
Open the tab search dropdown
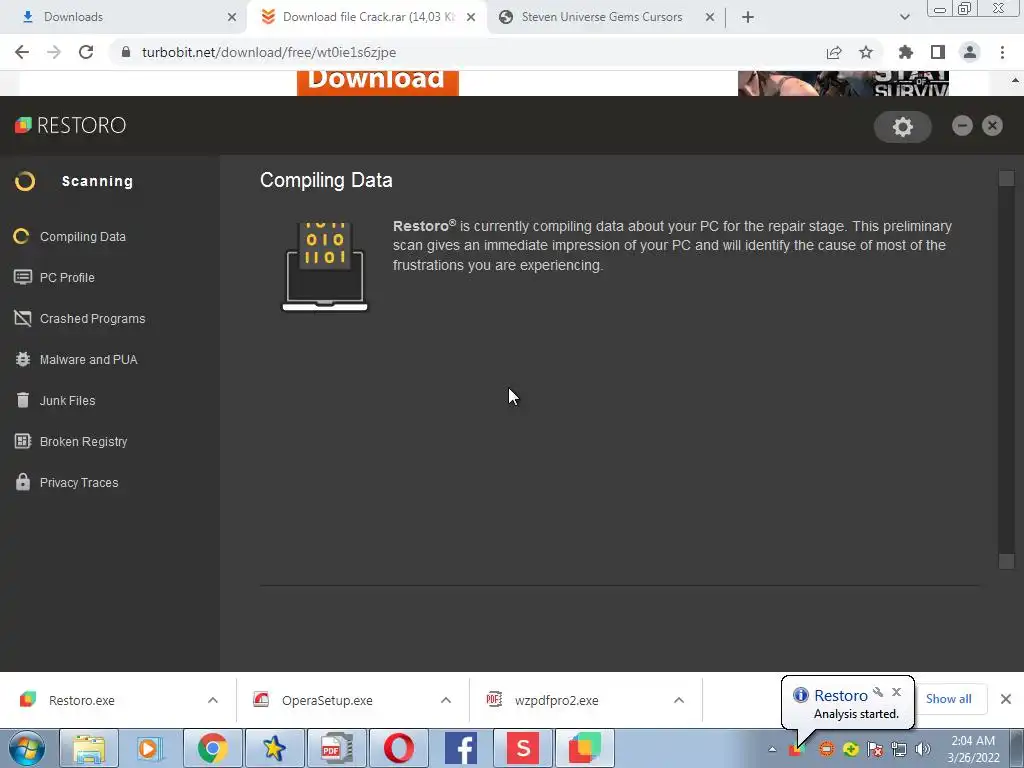coord(904,17)
